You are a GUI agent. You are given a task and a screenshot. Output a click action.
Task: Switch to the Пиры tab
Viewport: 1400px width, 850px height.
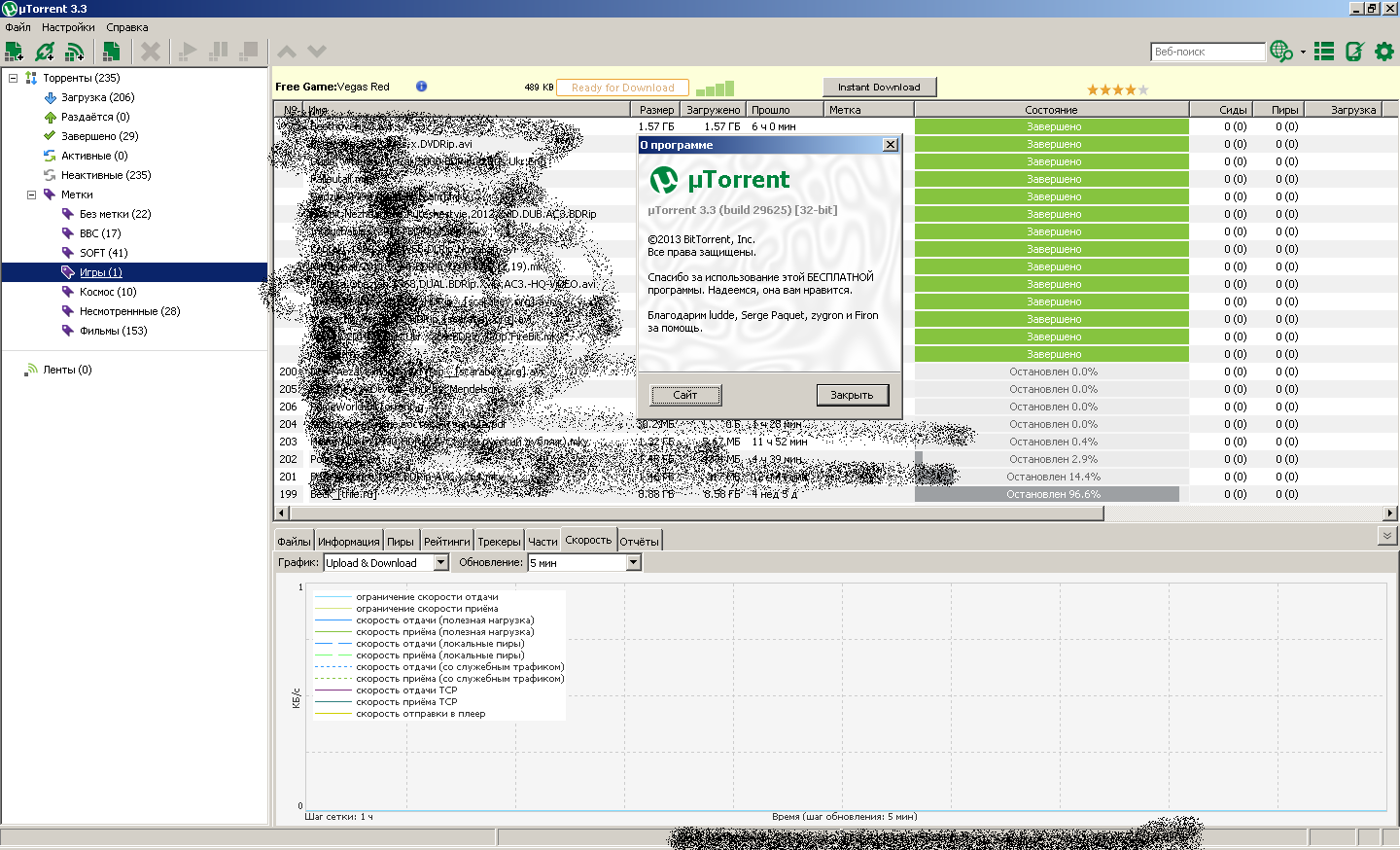click(401, 542)
